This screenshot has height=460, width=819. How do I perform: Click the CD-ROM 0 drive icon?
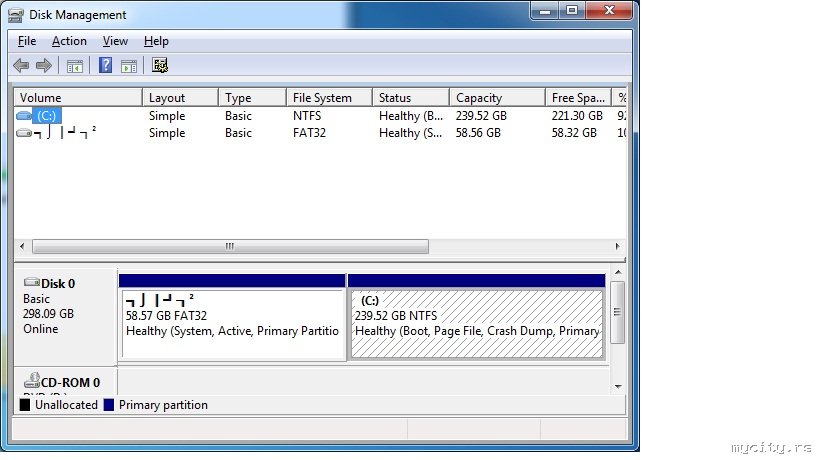click(32, 380)
